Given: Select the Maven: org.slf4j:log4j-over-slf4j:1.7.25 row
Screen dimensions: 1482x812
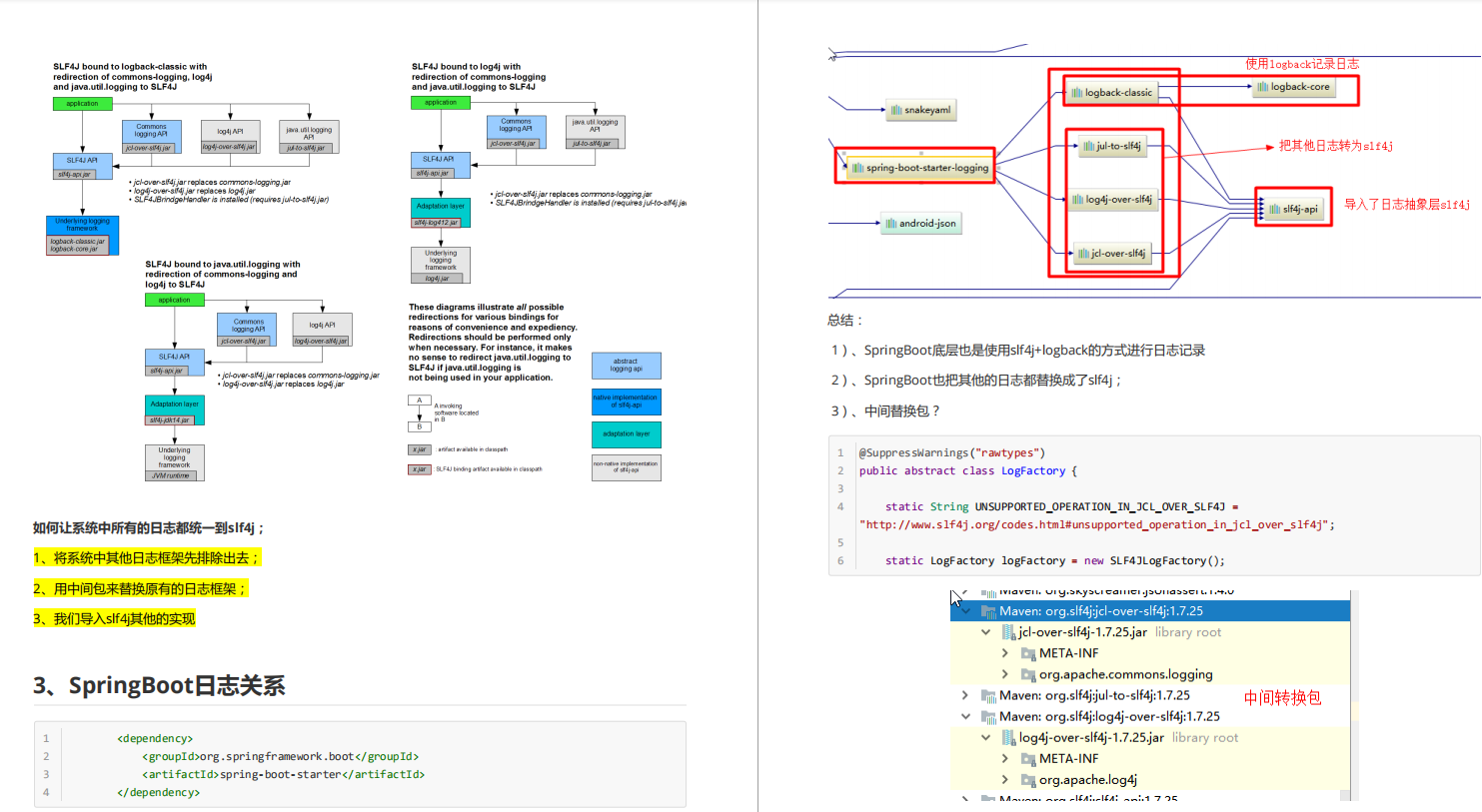Looking at the screenshot, I should (x=1150, y=717).
